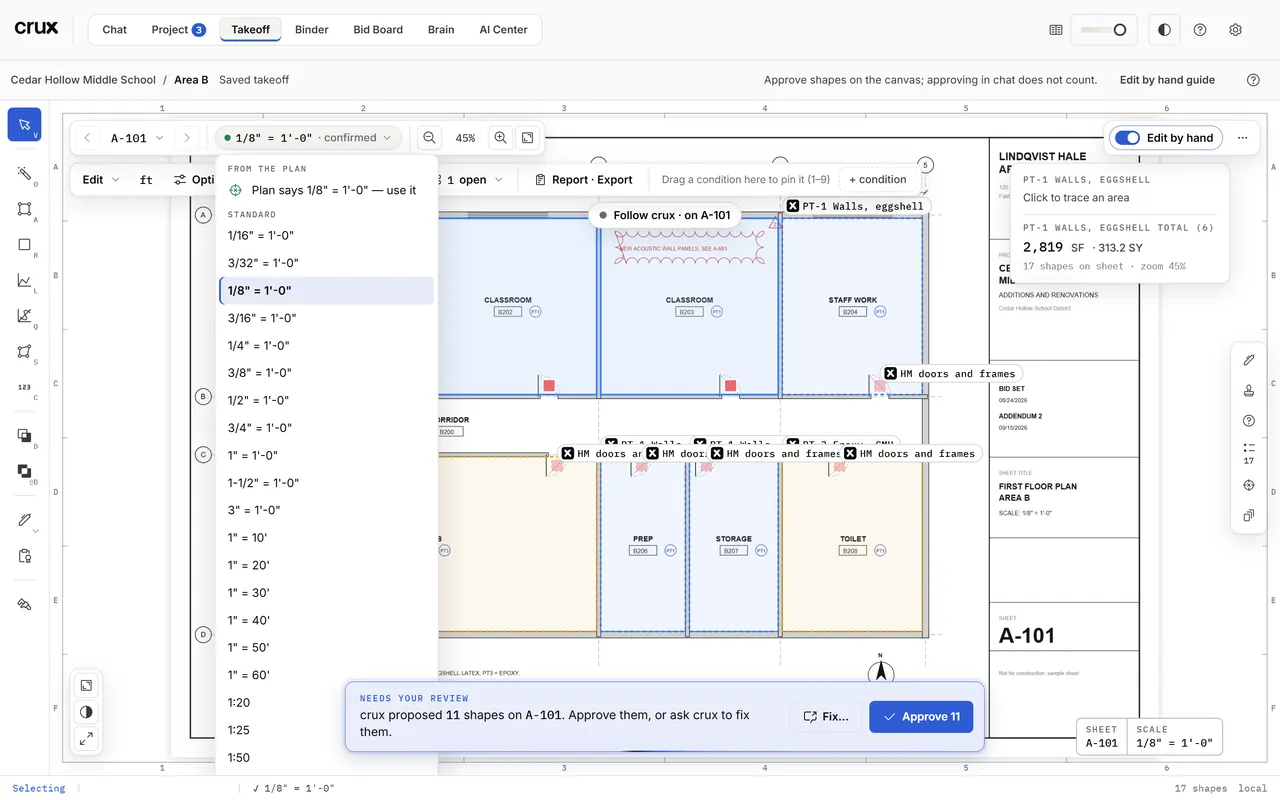Click the Report · Export button
Viewport: 1280px width, 800px height.
584,180
